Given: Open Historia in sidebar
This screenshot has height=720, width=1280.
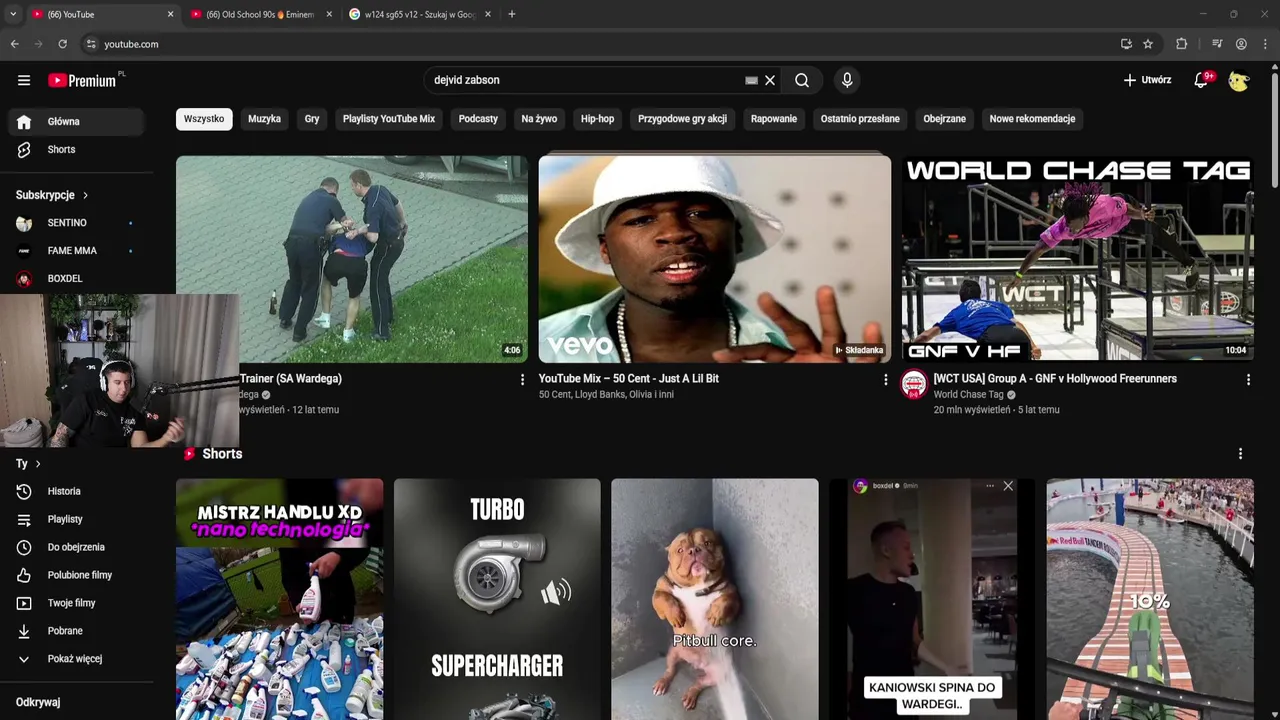Looking at the screenshot, I should (77, 491).
